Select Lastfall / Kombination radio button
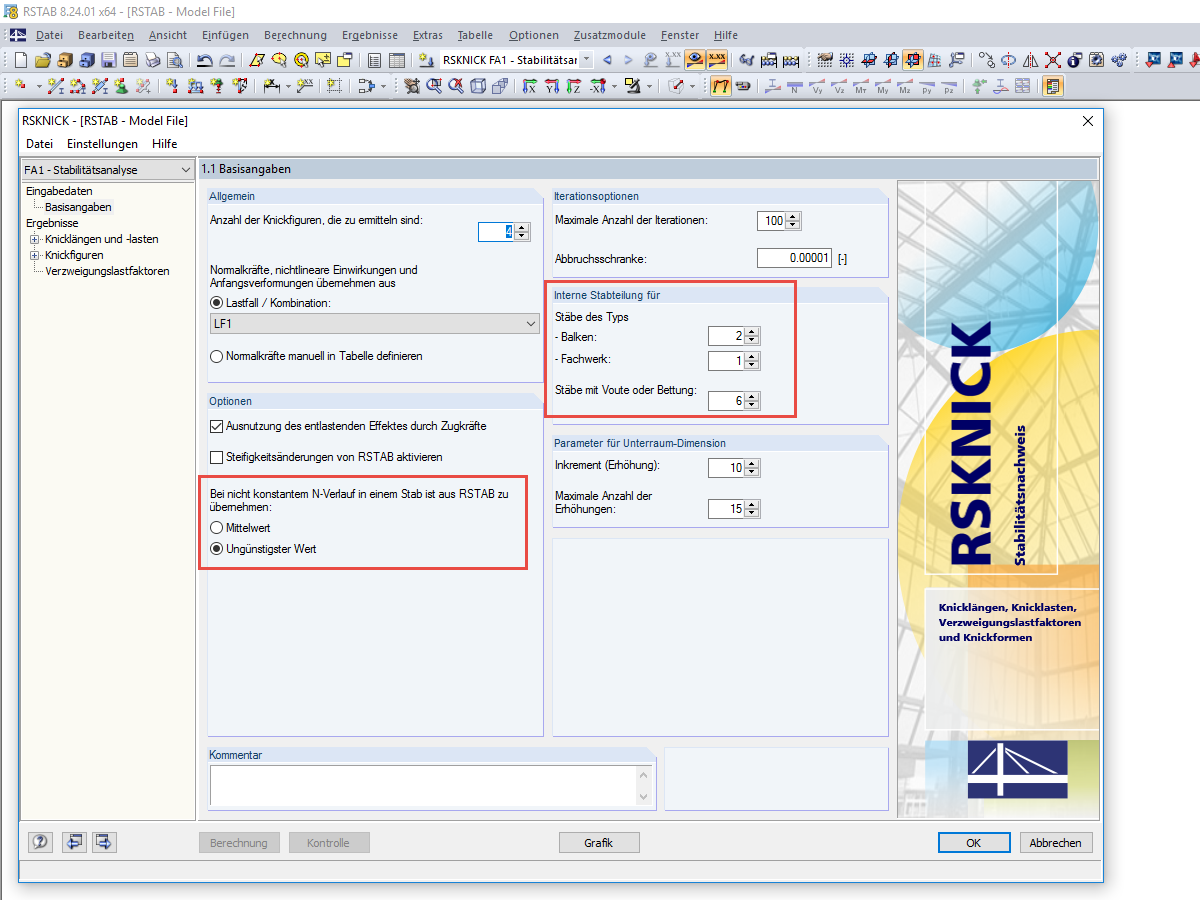1200x900 pixels. 216,302
